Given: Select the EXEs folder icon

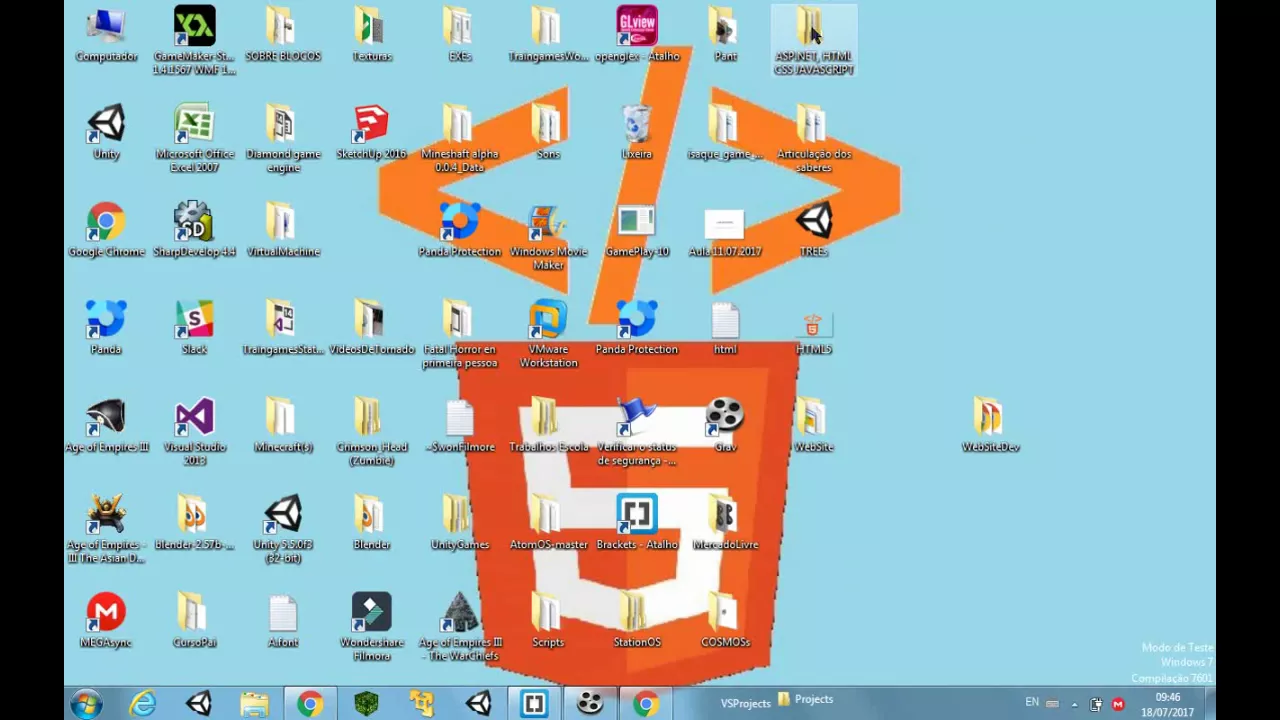Looking at the screenshot, I should point(459,35).
